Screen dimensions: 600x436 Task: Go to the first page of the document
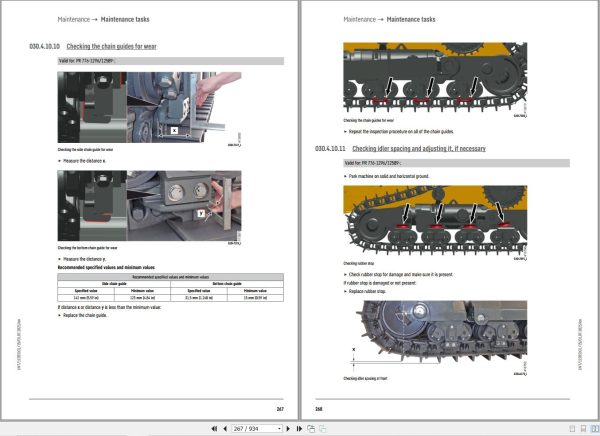click(x=214, y=429)
